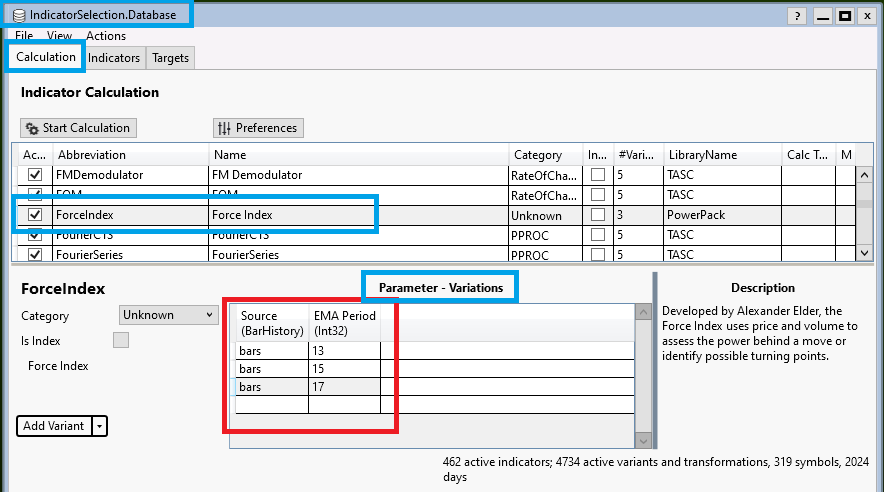Open the Actions menu

tap(106, 36)
